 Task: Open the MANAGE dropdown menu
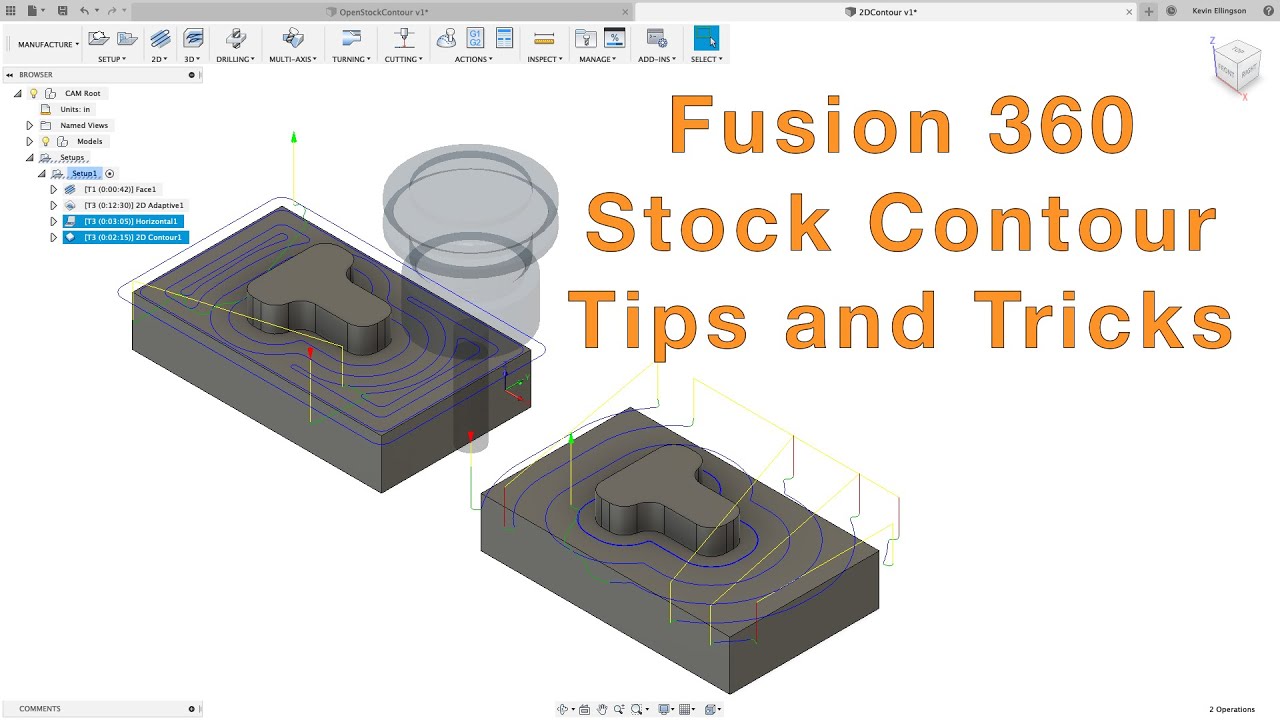point(599,59)
